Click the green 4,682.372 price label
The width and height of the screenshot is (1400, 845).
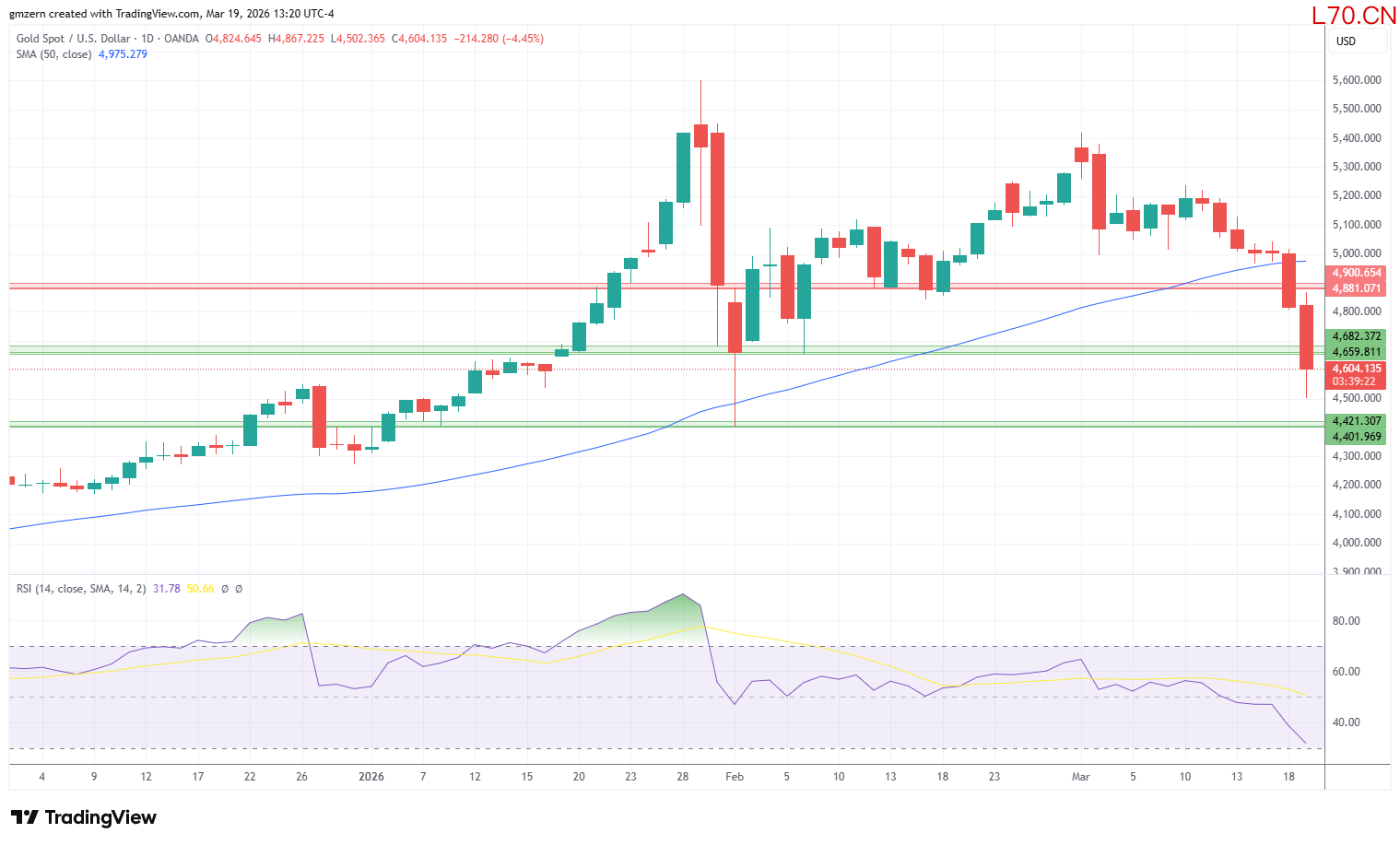click(1356, 336)
